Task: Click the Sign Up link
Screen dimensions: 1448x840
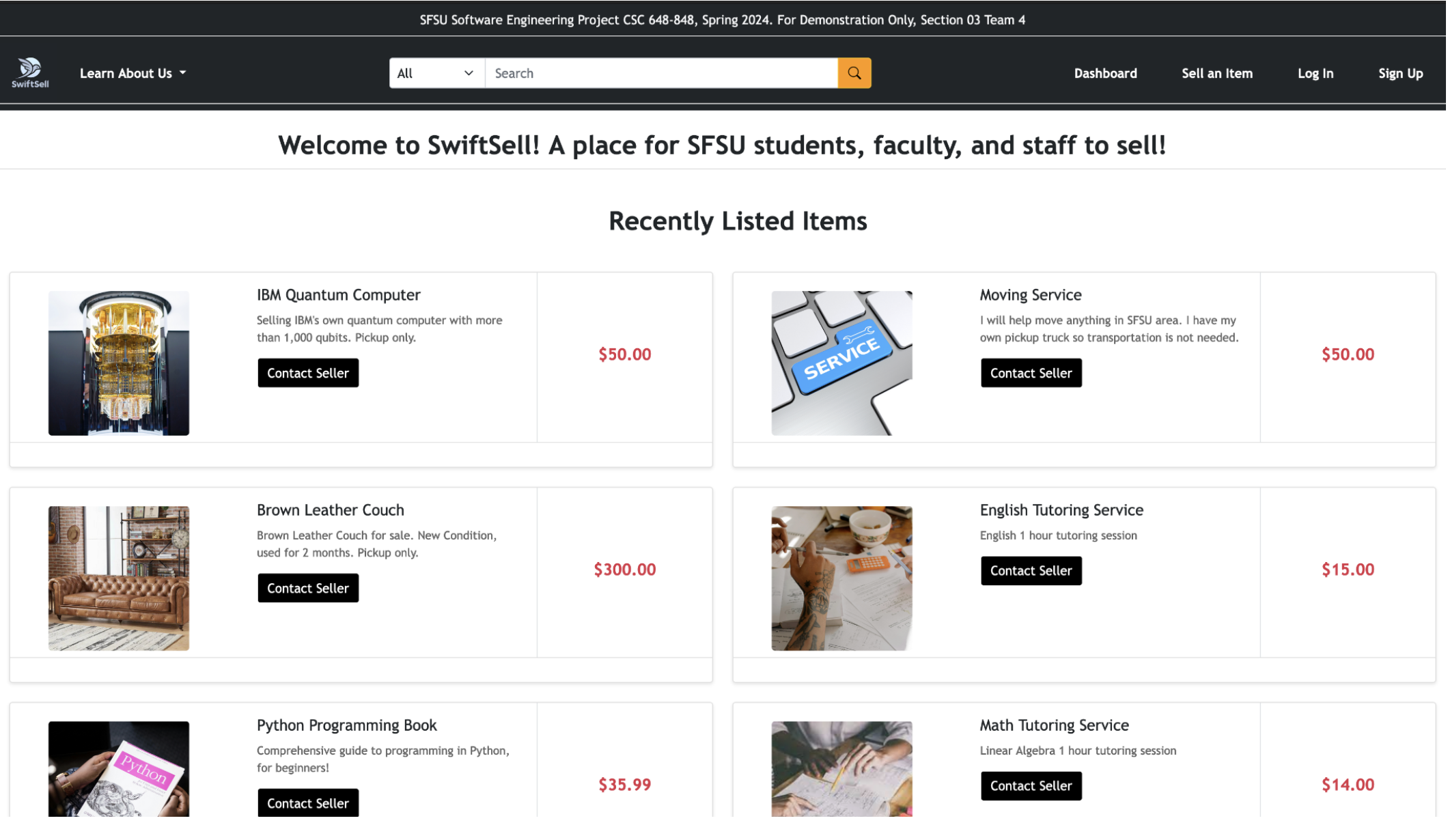Action: [1400, 73]
